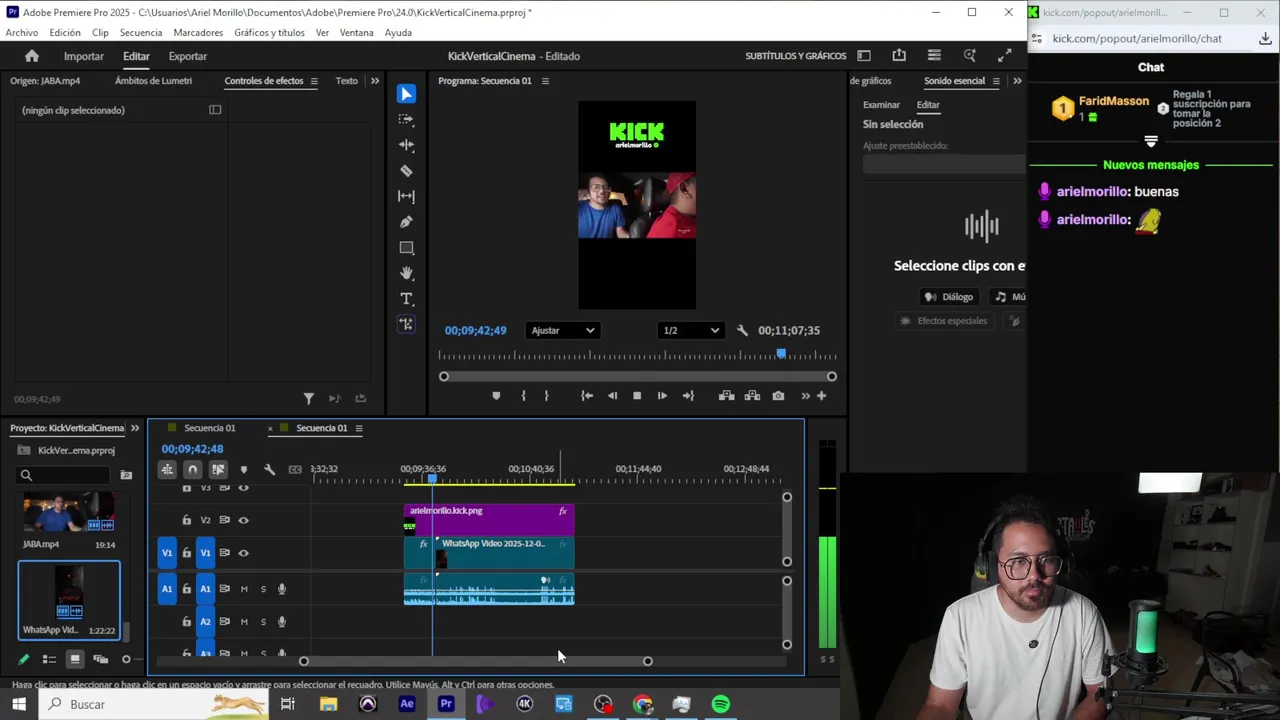Switch to the Exportar workspace tab
This screenshot has width=1280, height=720.
click(x=188, y=56)
